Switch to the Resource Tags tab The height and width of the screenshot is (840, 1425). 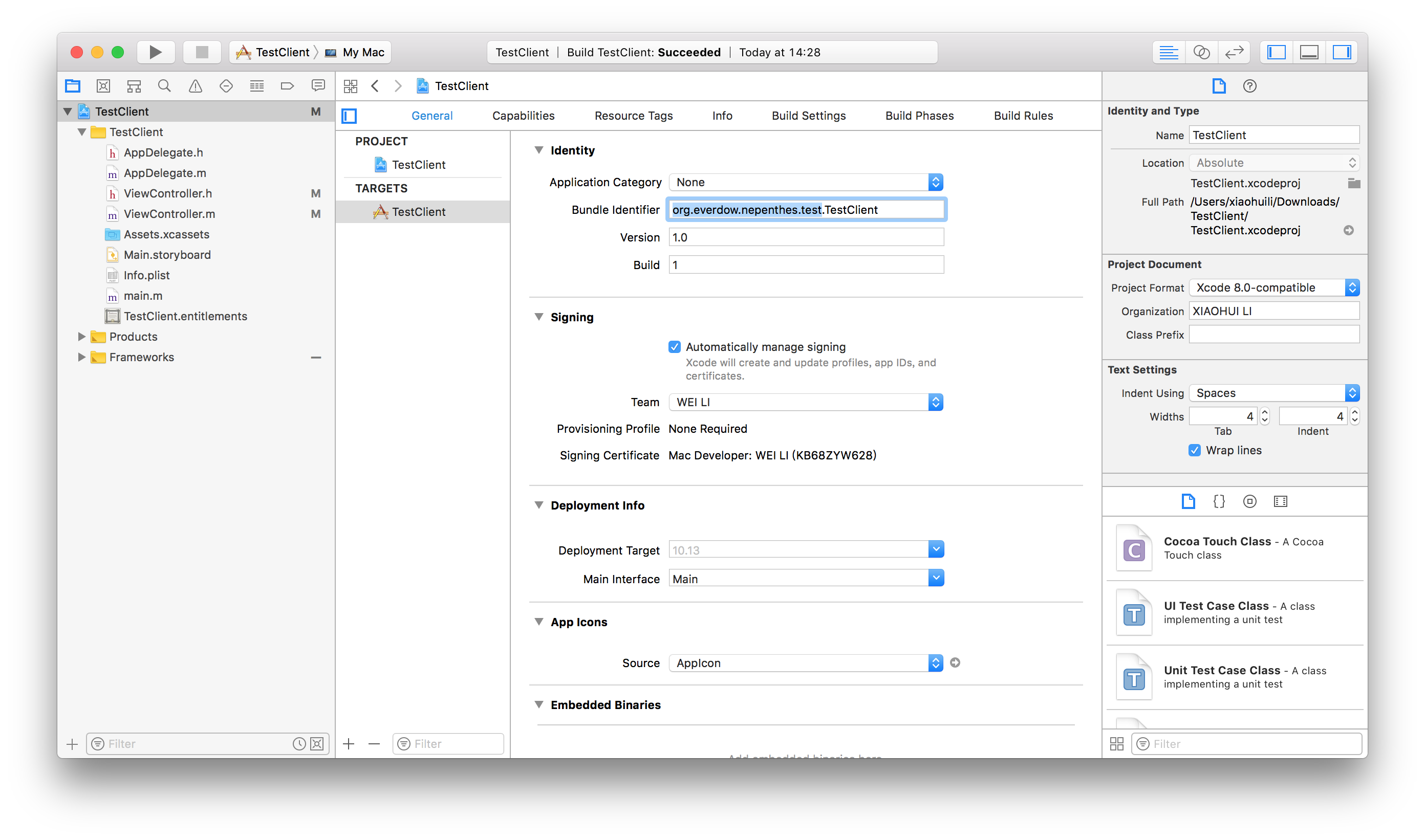click(633, 116)
